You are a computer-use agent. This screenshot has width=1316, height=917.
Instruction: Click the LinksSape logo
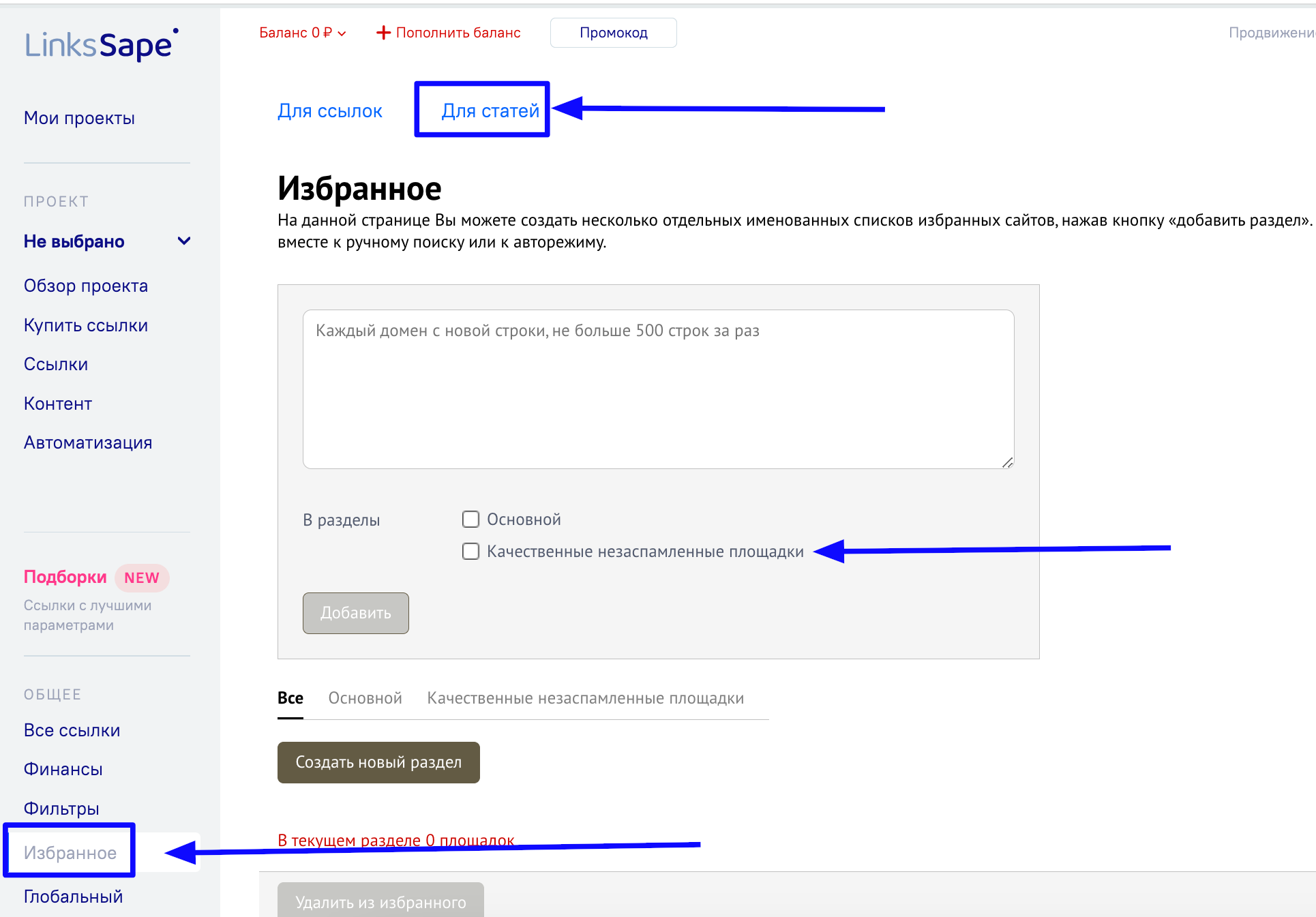point(100,44)
